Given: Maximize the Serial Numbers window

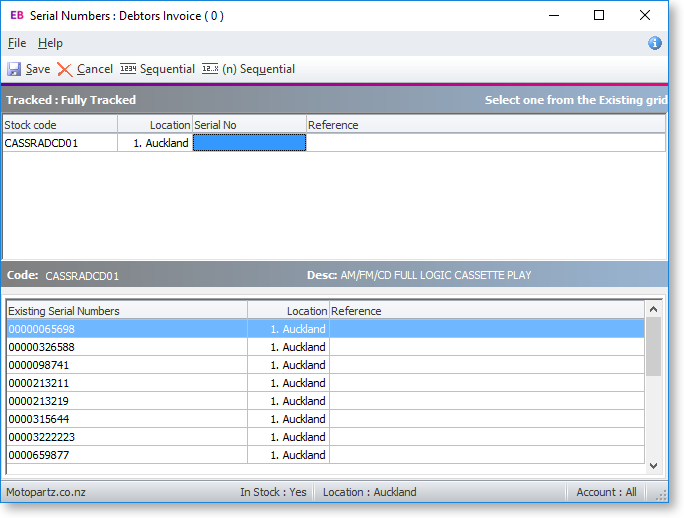Looking at the screenshot, I should 599,15.
